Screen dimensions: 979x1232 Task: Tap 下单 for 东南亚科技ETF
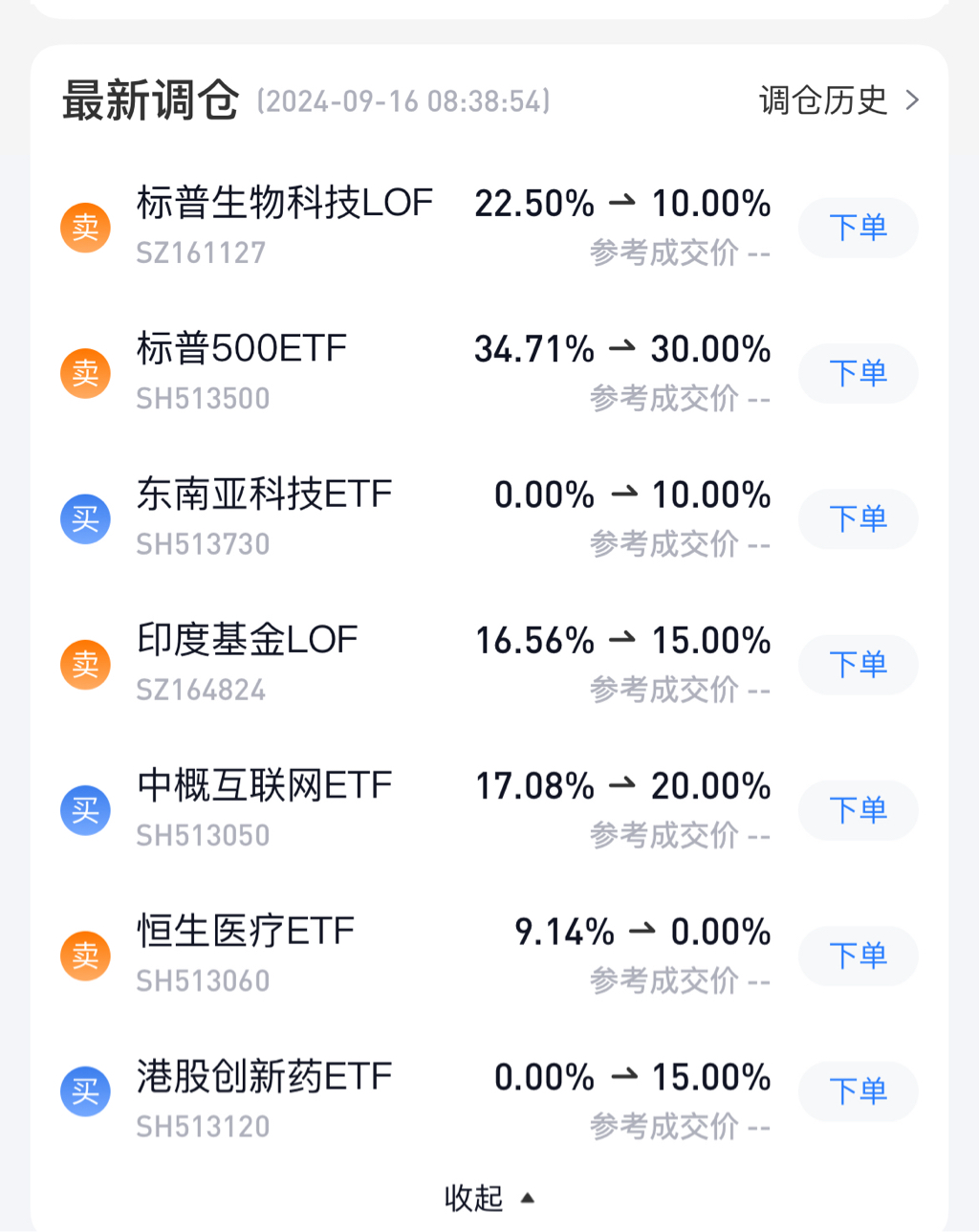tap(858, 518)
